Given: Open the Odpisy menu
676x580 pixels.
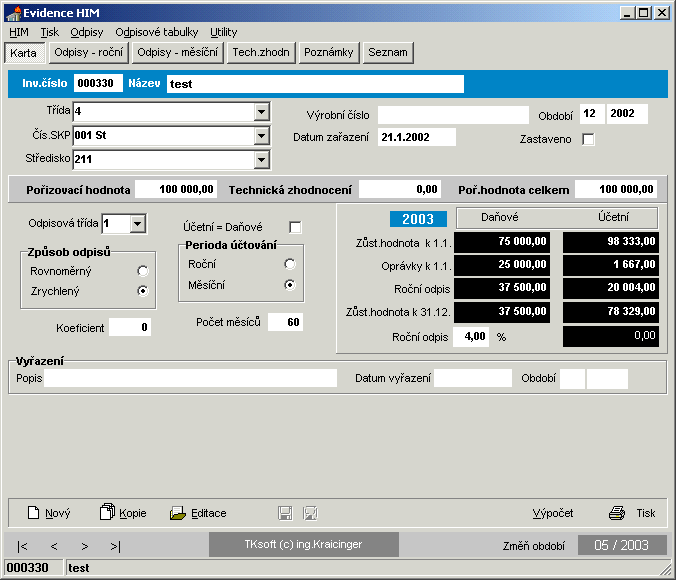Looking at the screenshot, I should [x=87, y=32].
